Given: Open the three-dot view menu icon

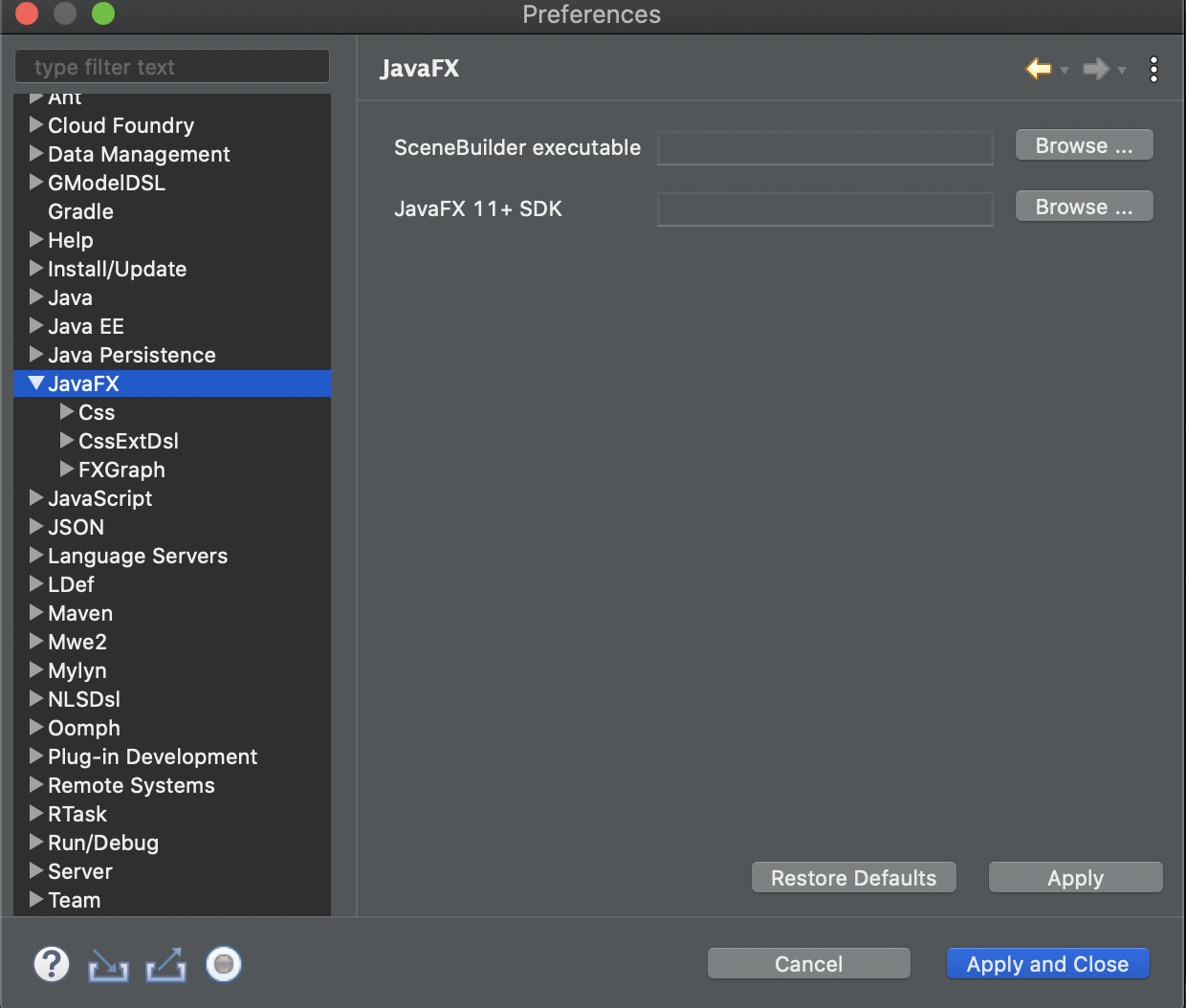Looking at the screenshot, I should coord(1154,69).
